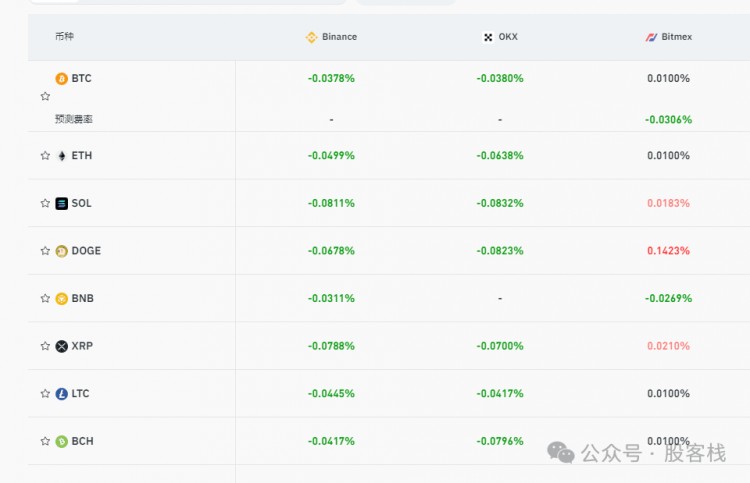Click the BTC coin icon
Screen dimensions: 750x483
(x=61, y=78)
